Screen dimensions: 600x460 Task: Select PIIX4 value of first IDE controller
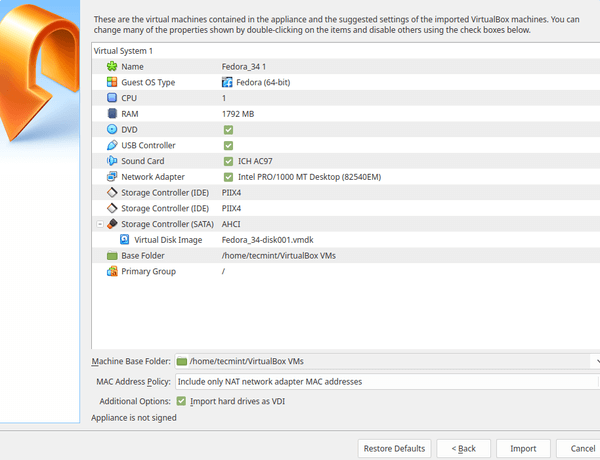pos(231,192)
